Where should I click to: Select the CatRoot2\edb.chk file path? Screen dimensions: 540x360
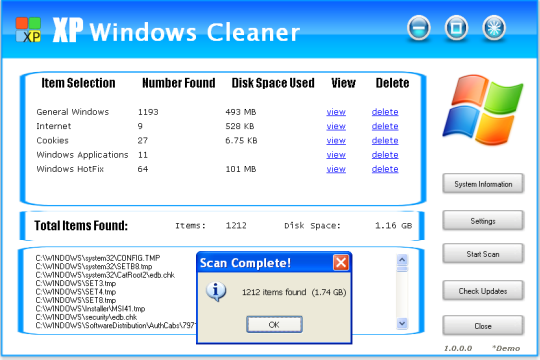pos(105,275)
